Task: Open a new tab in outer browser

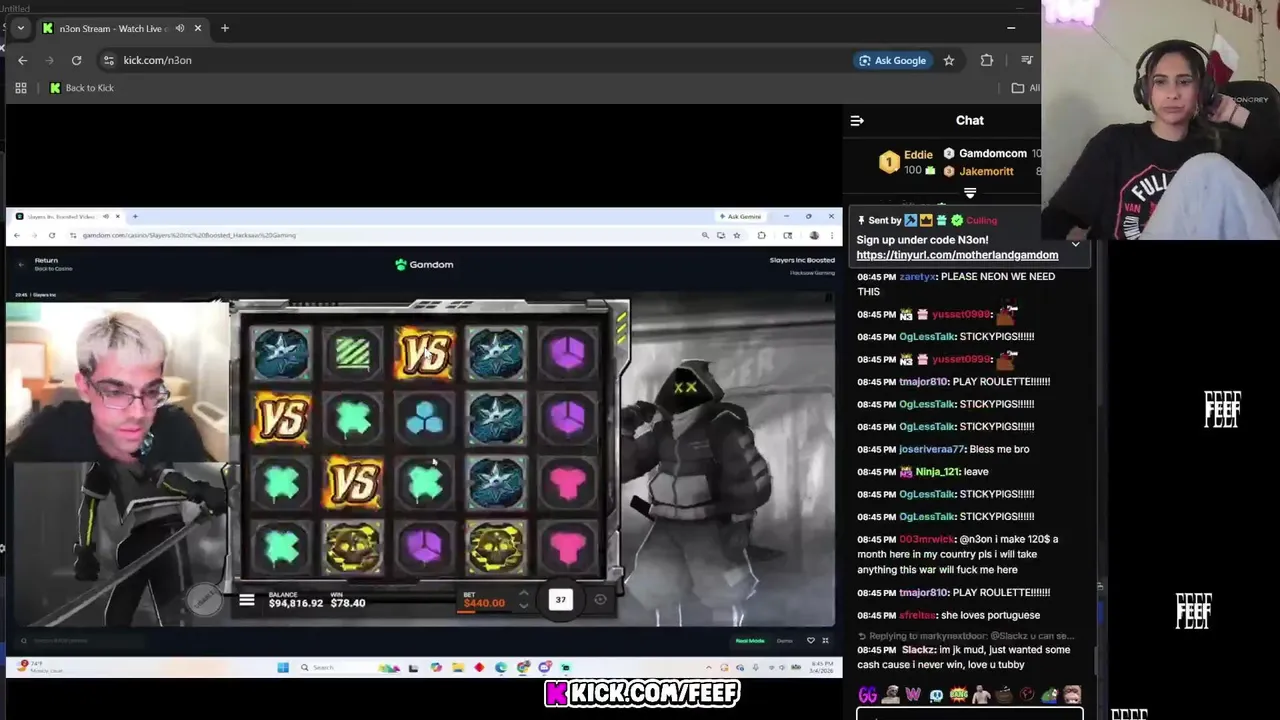Action: coord(225,28)
